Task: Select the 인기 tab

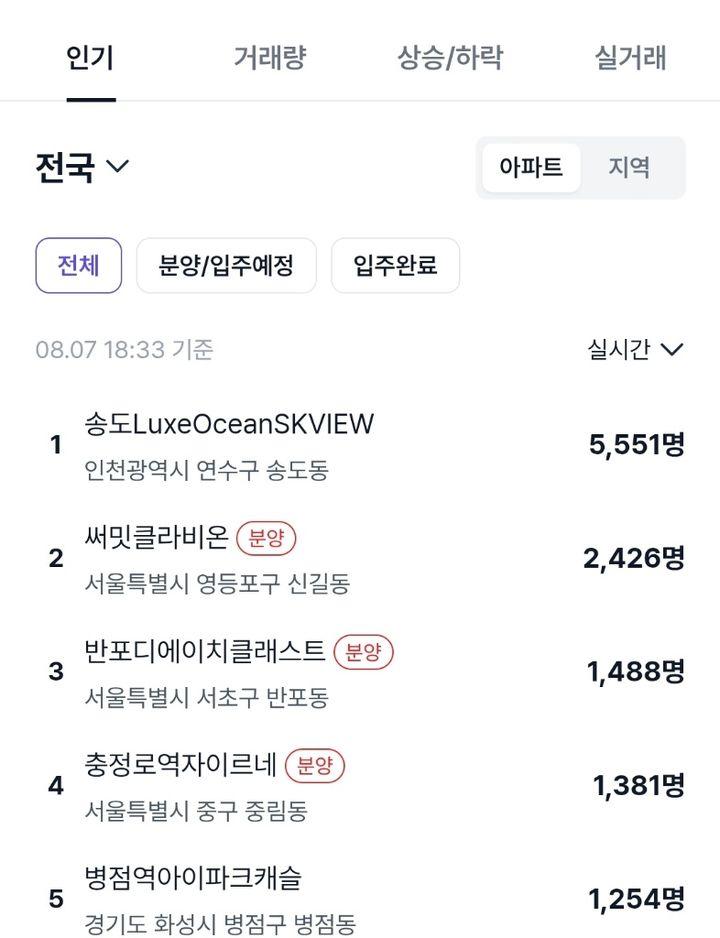Action: (90, 58)
